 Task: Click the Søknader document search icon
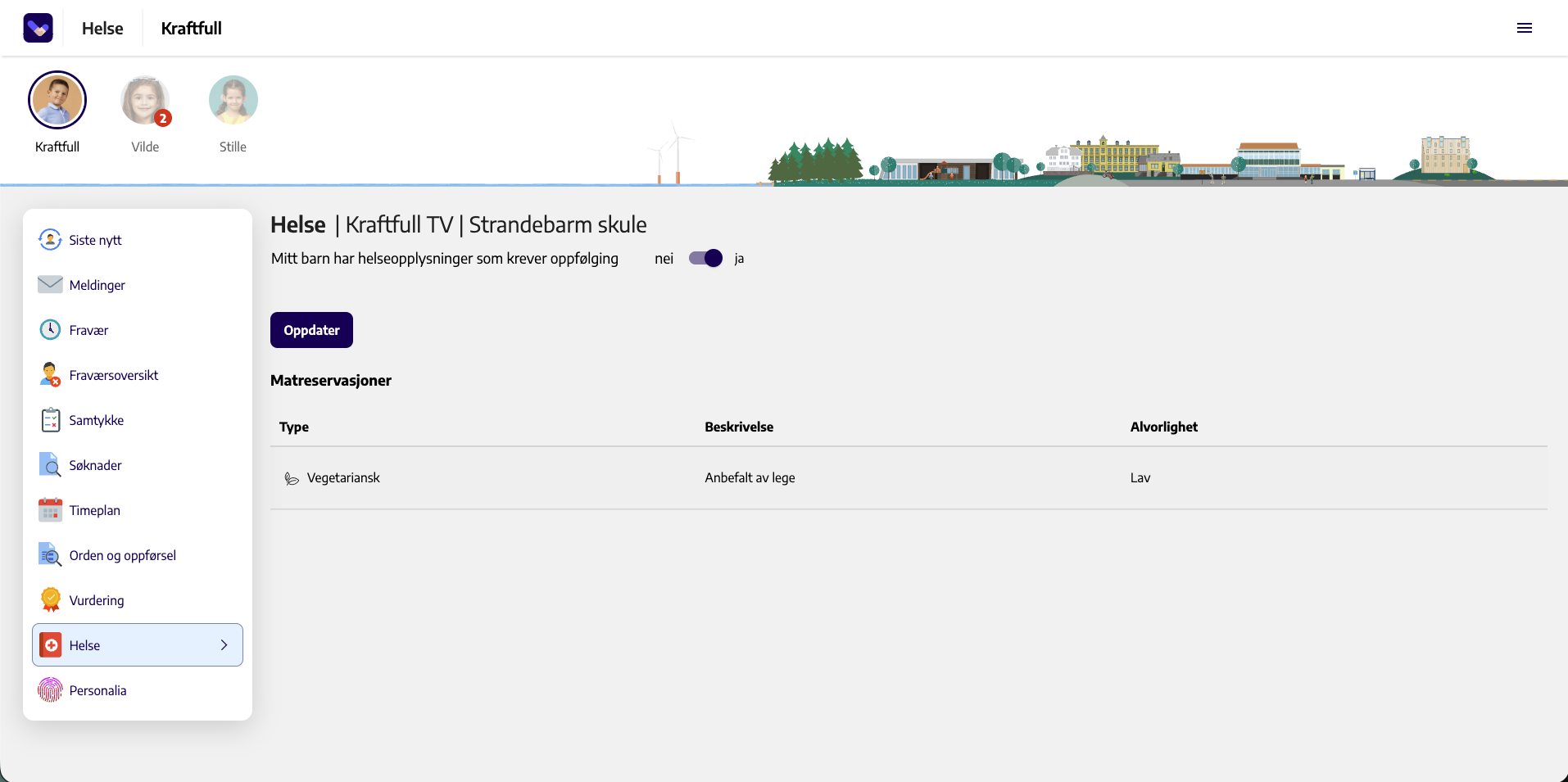[50, 465]
